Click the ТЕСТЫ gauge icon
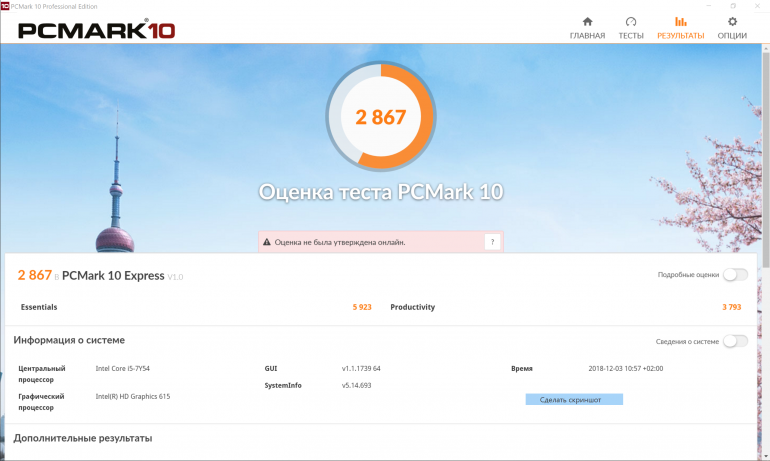This screenshot has height=461, width=770. 630,21
